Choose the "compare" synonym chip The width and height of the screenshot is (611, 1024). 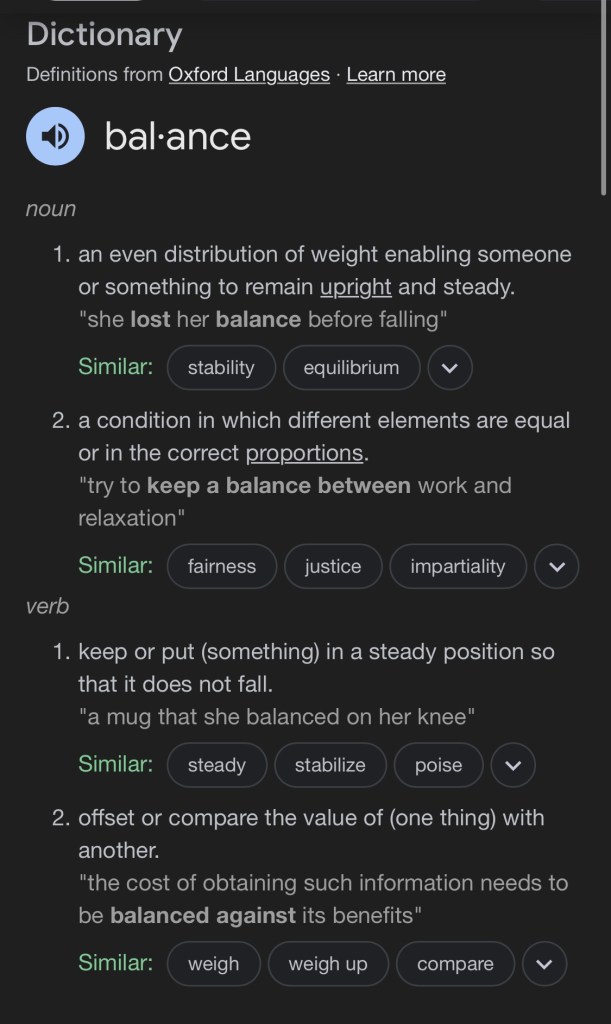click(455, 965)
